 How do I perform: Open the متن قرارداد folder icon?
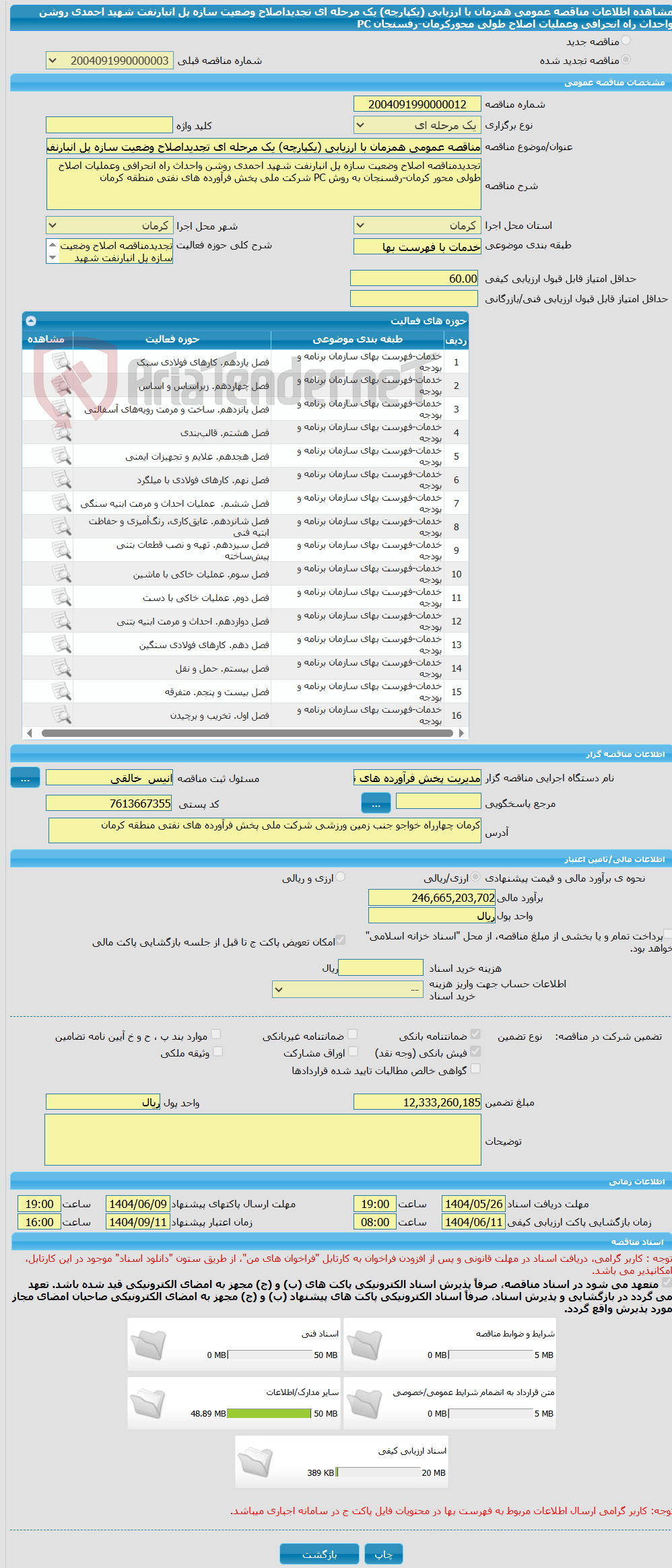click(364, 1404)
